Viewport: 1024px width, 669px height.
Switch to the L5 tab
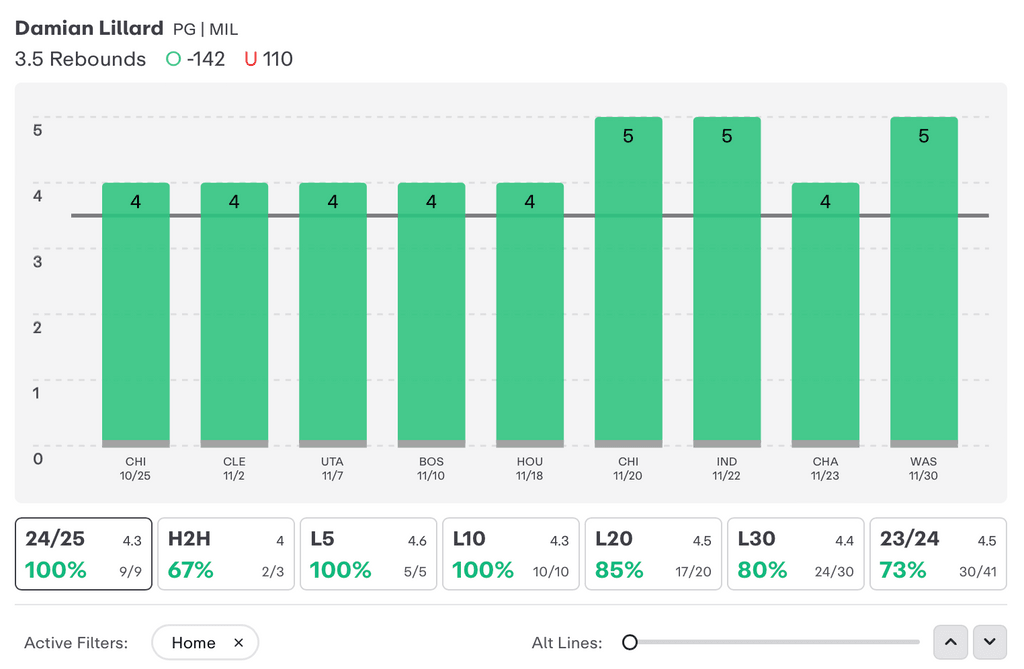click(368, 554)
